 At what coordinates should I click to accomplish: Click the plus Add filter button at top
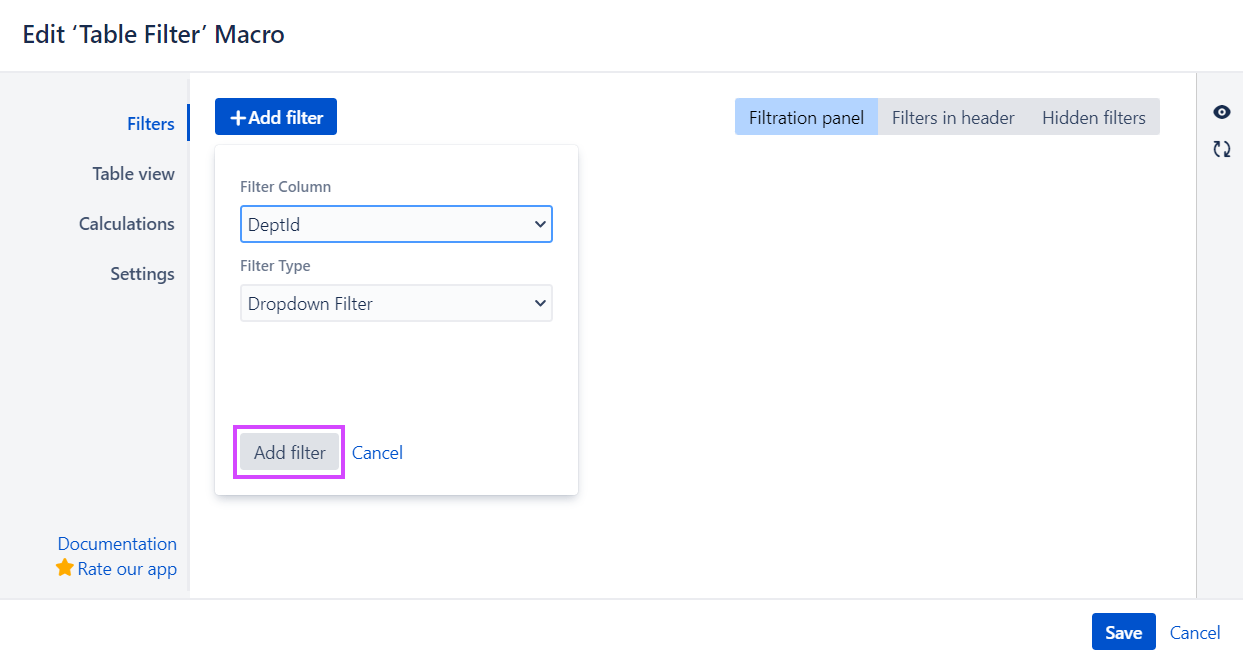[275, 116]
